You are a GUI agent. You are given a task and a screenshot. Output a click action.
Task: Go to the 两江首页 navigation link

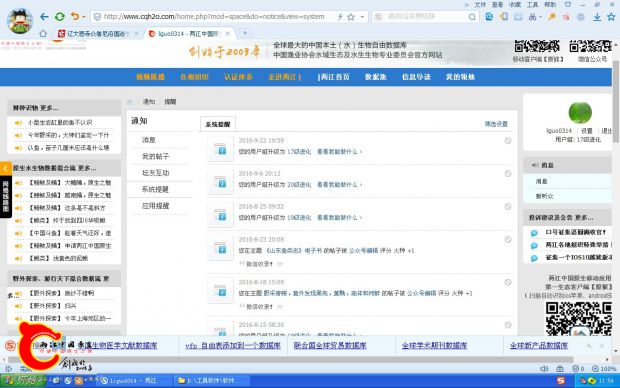click(x=334, y=77)
